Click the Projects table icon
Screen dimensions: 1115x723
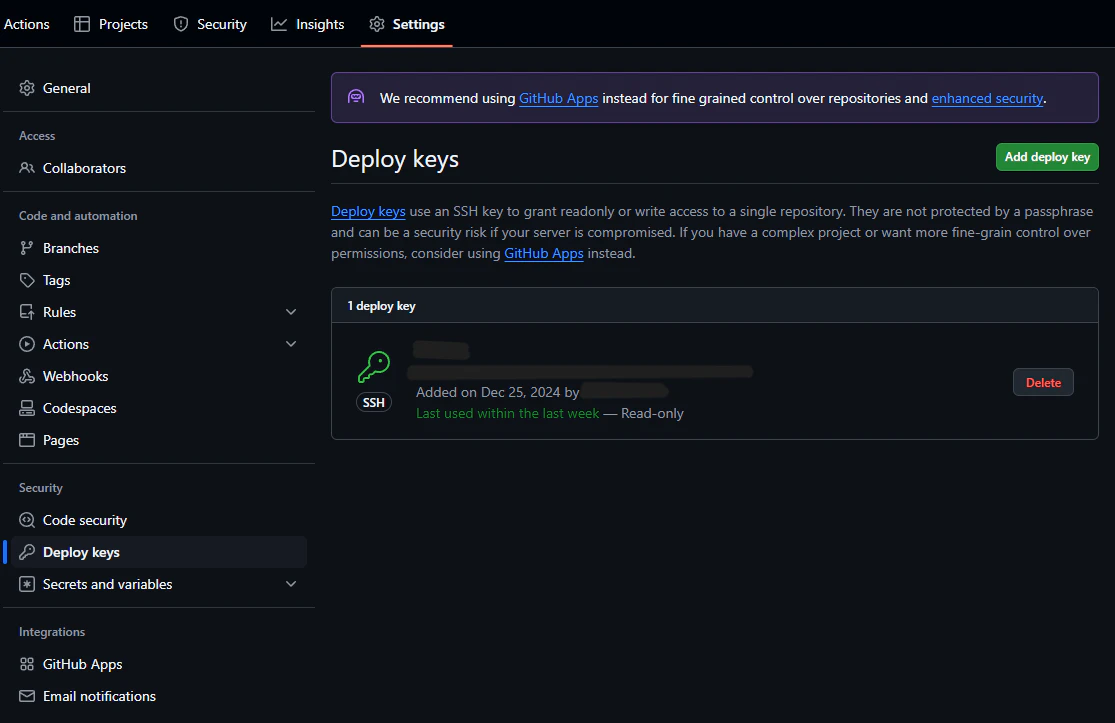click(x=82, y=24)
